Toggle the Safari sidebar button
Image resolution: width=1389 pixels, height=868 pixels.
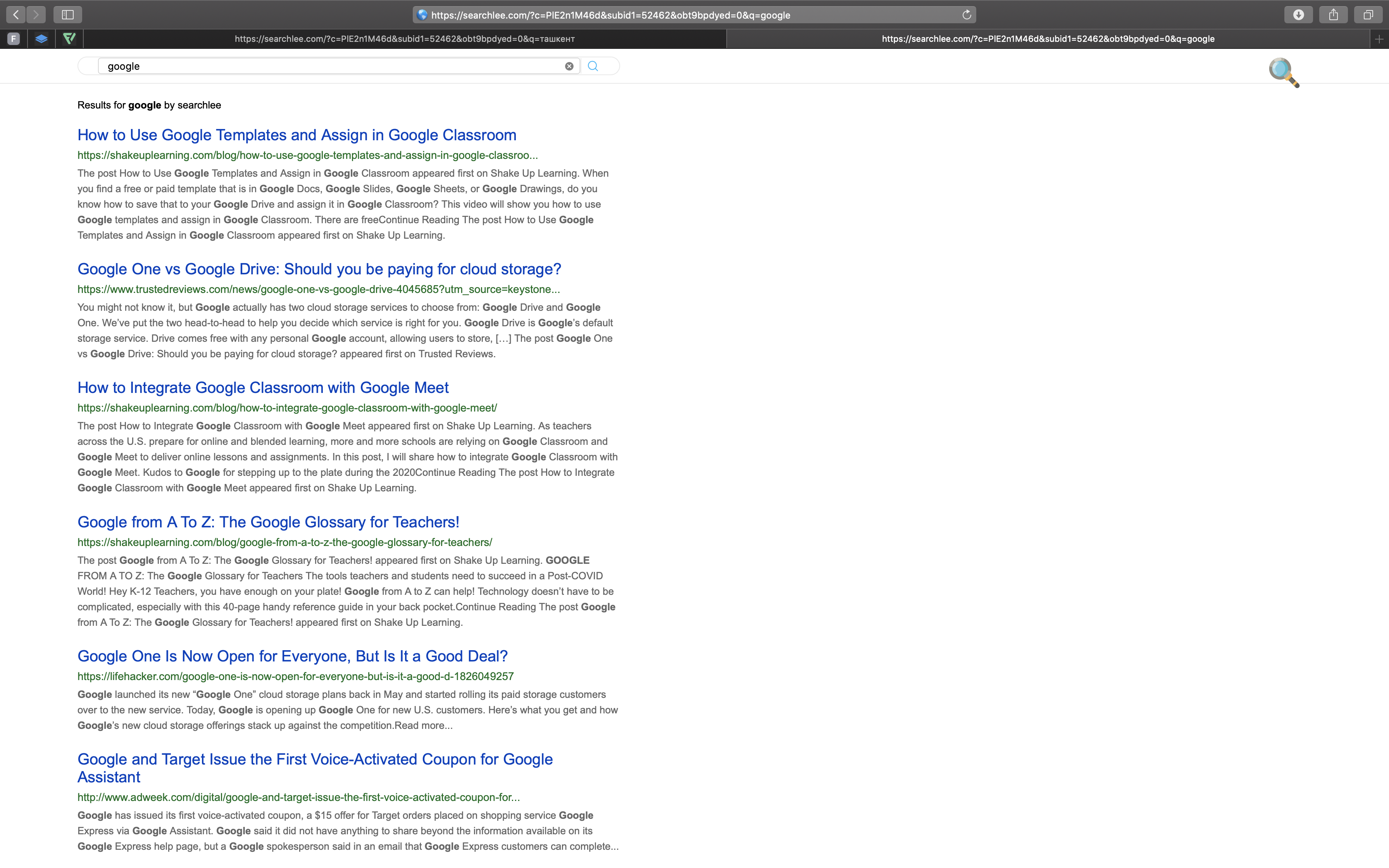tap(68, 14)
